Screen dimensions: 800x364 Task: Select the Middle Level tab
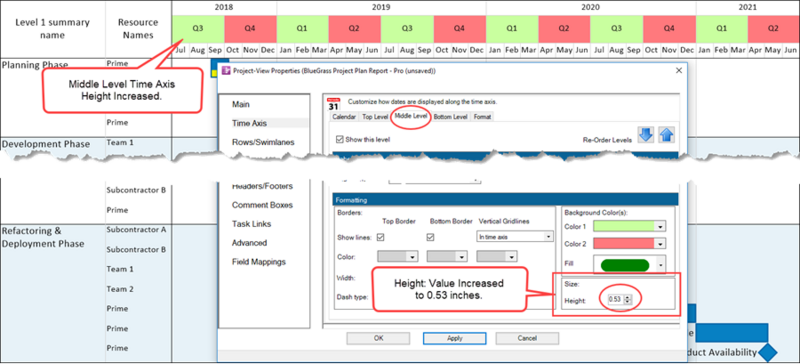coord(411,117)
